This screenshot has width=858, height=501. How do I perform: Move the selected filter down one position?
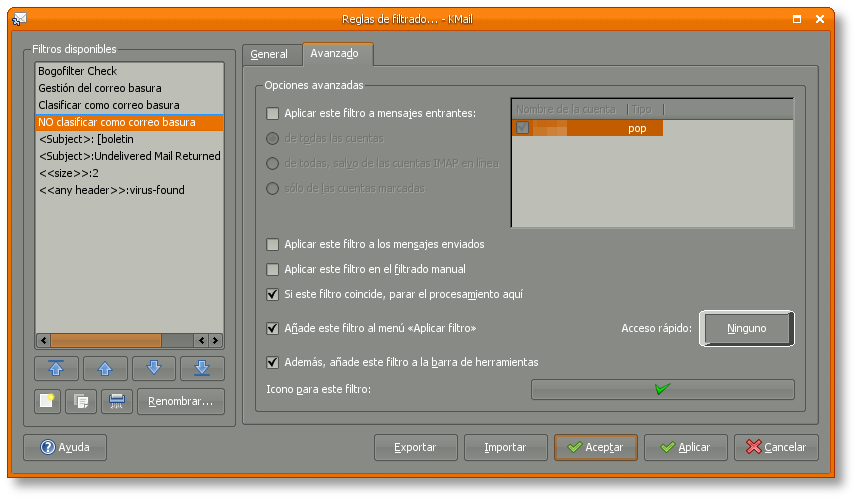click(153, 367)
